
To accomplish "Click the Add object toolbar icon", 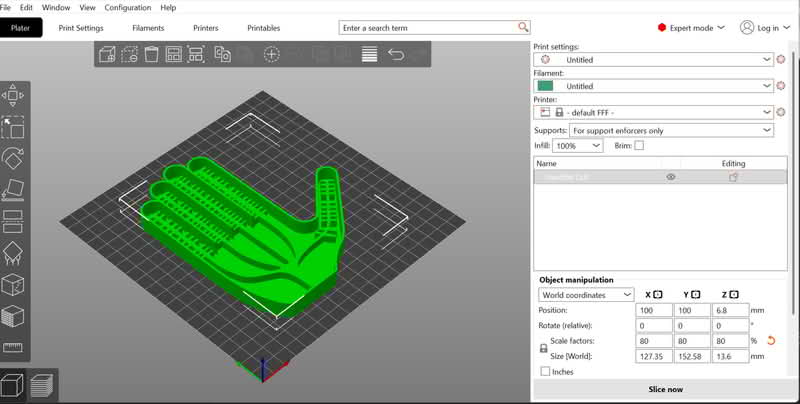I will (107, 54).
